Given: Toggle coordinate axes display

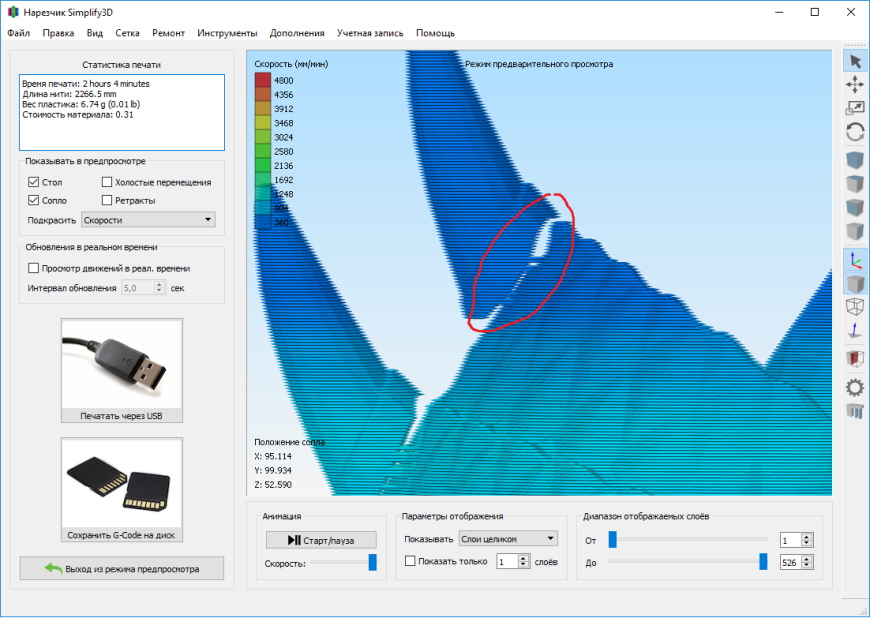Looking at the screenshot, I should [854, 260].
